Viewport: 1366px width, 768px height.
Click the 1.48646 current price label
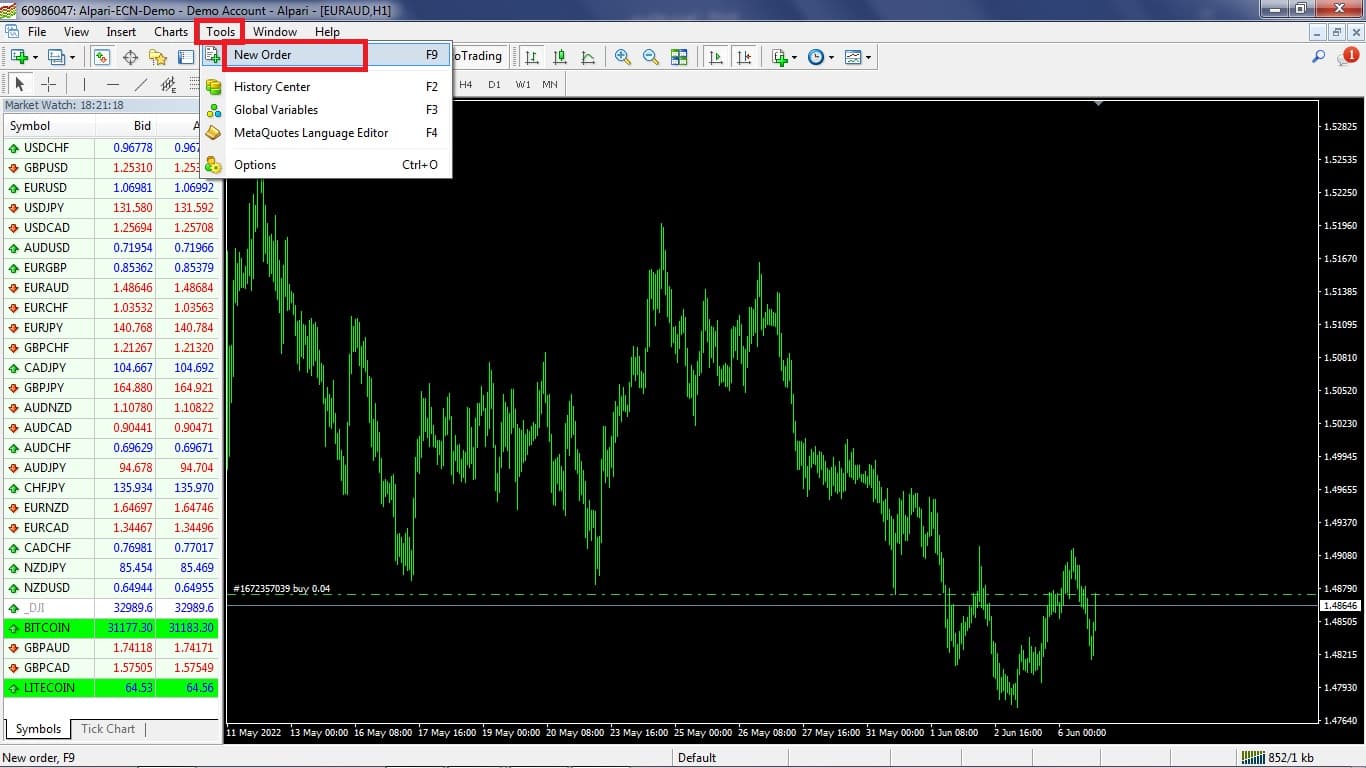pyautogui.click(x=1339, y=606)
